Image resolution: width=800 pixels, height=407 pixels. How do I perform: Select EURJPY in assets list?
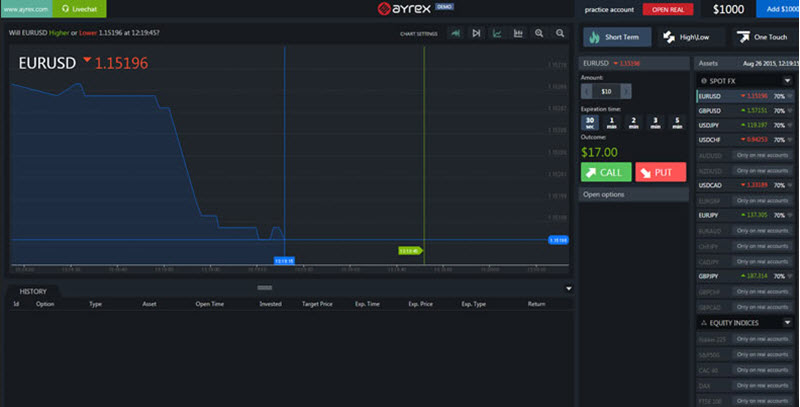pos(745,215)
